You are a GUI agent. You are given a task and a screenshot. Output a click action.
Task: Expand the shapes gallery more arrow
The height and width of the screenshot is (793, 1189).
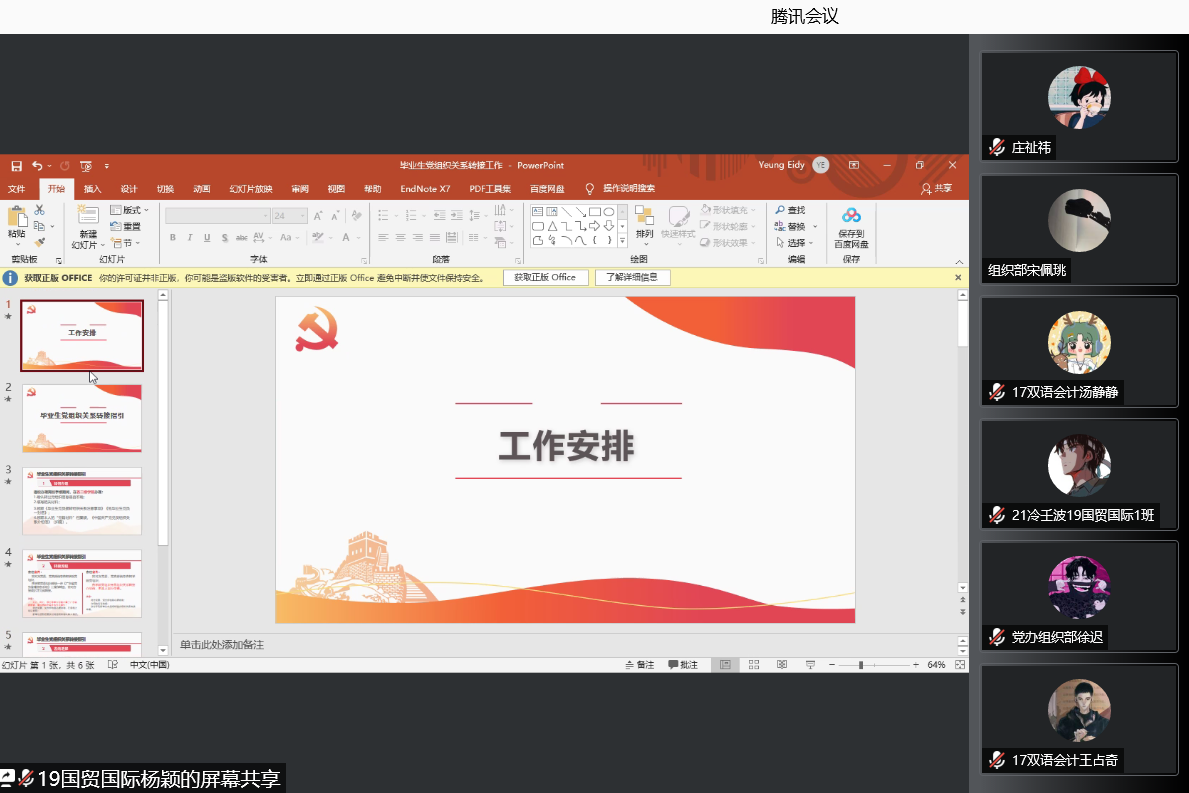coord(622,241)
